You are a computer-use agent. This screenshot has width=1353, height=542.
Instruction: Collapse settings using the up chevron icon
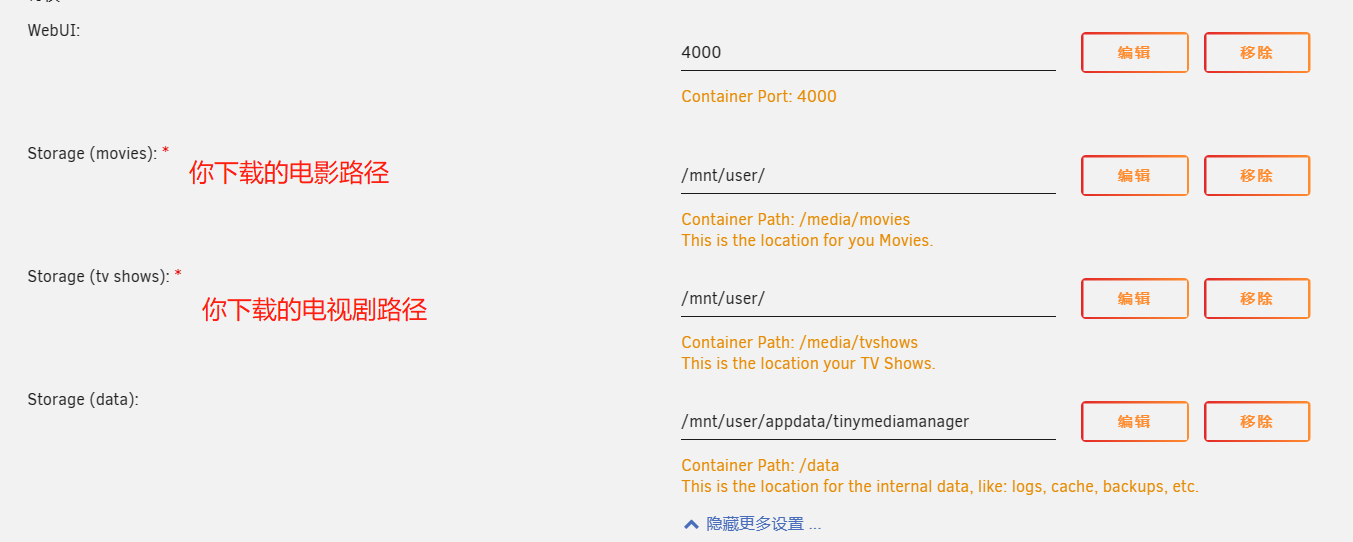tap(691, 524)
